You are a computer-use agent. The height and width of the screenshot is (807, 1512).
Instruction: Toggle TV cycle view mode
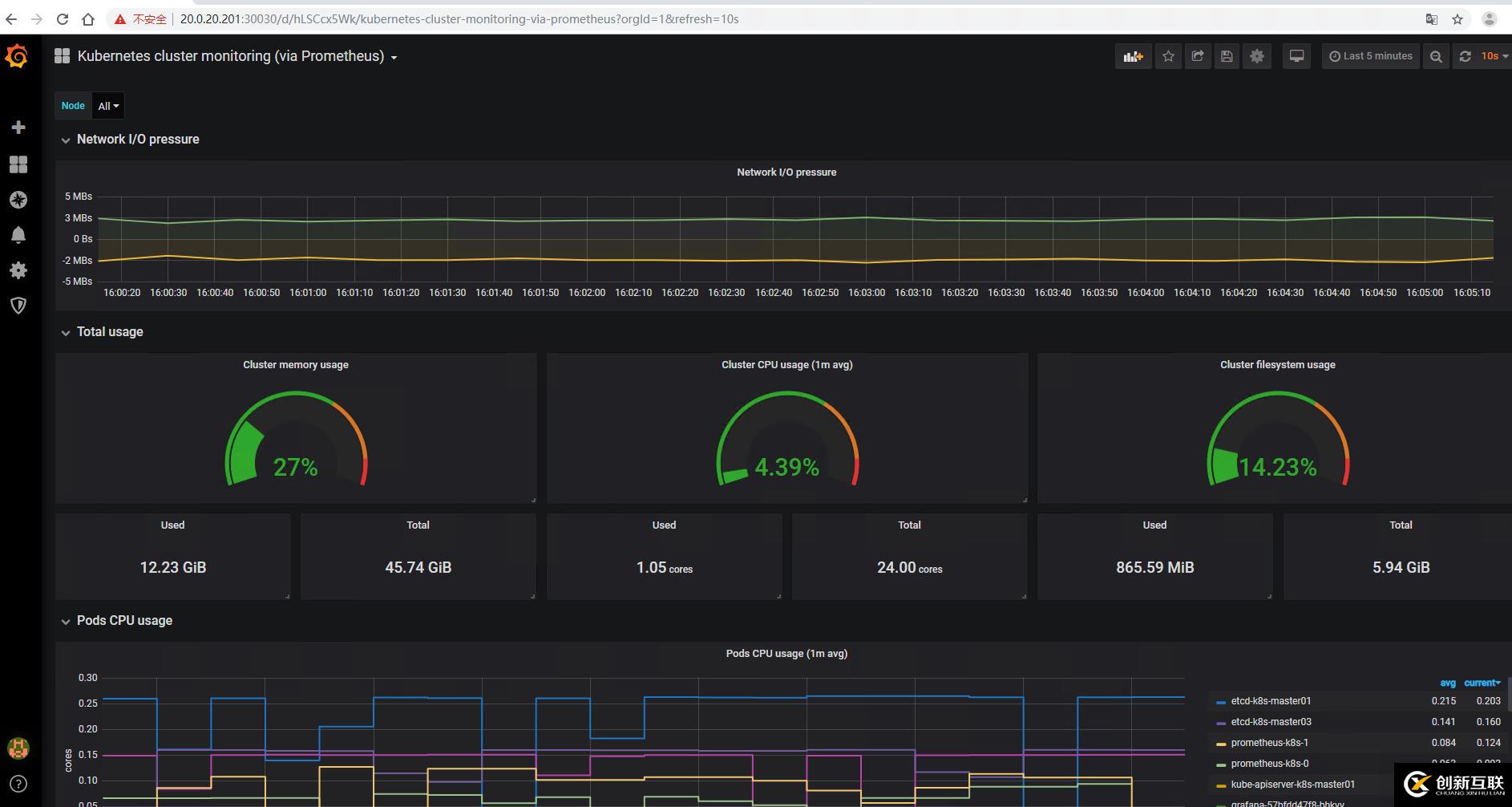click(x=1296, y=56)
